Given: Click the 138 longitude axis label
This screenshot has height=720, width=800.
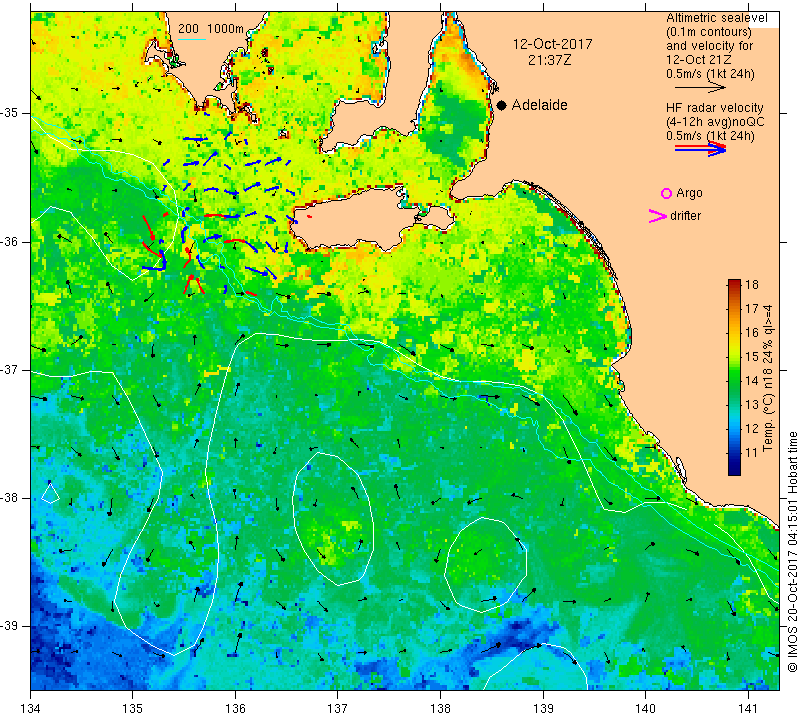Looking at the screenshot, I should click(440, 709).
